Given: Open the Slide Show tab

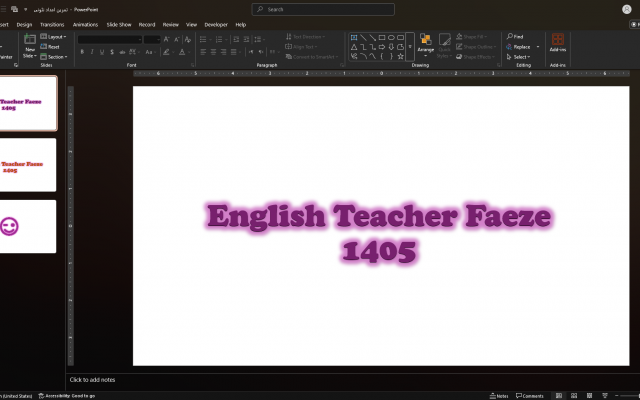Looking at the screenshot, I should [x=119, y=24].
